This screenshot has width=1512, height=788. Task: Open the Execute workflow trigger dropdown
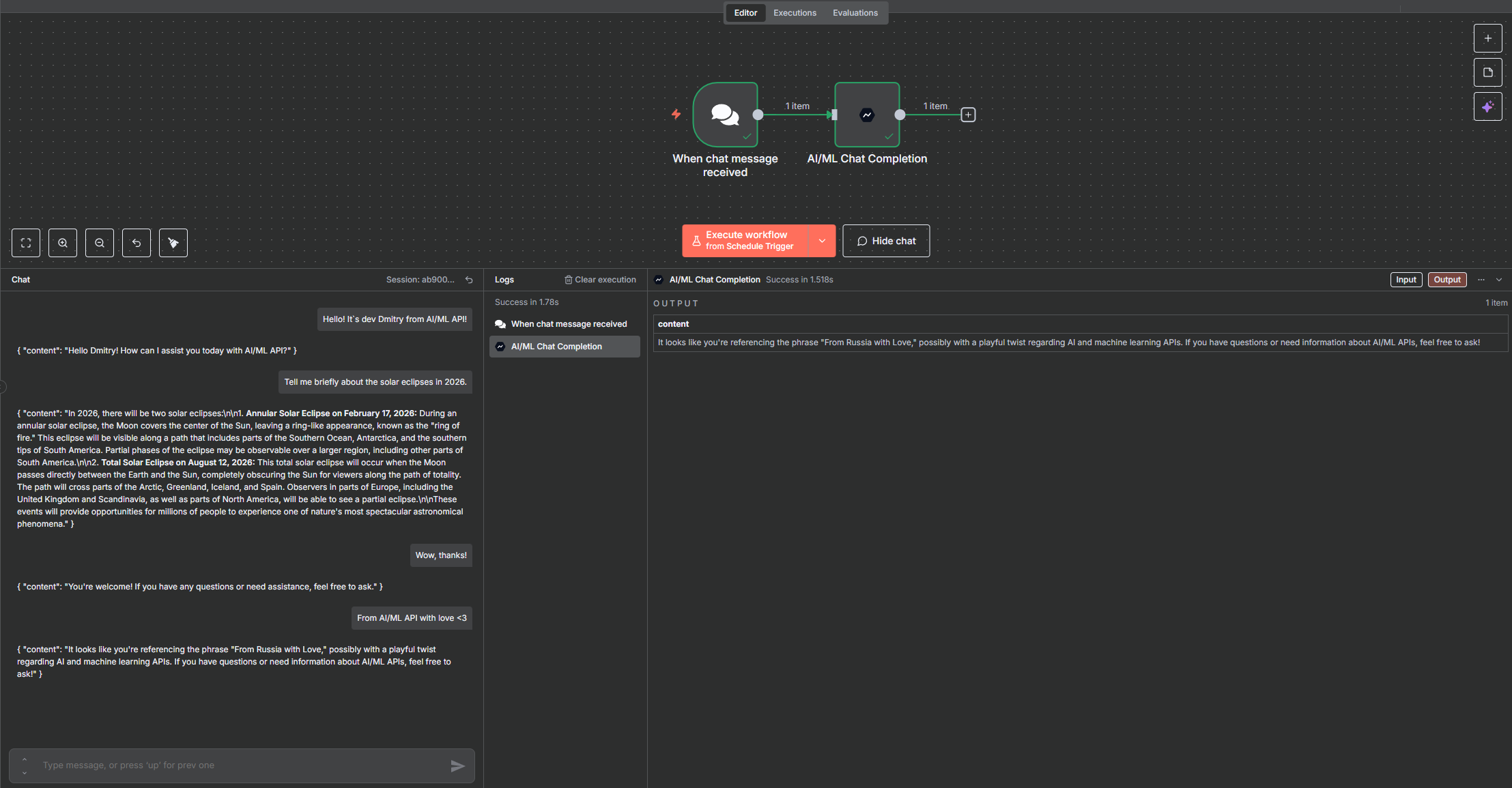coord(822,241)
